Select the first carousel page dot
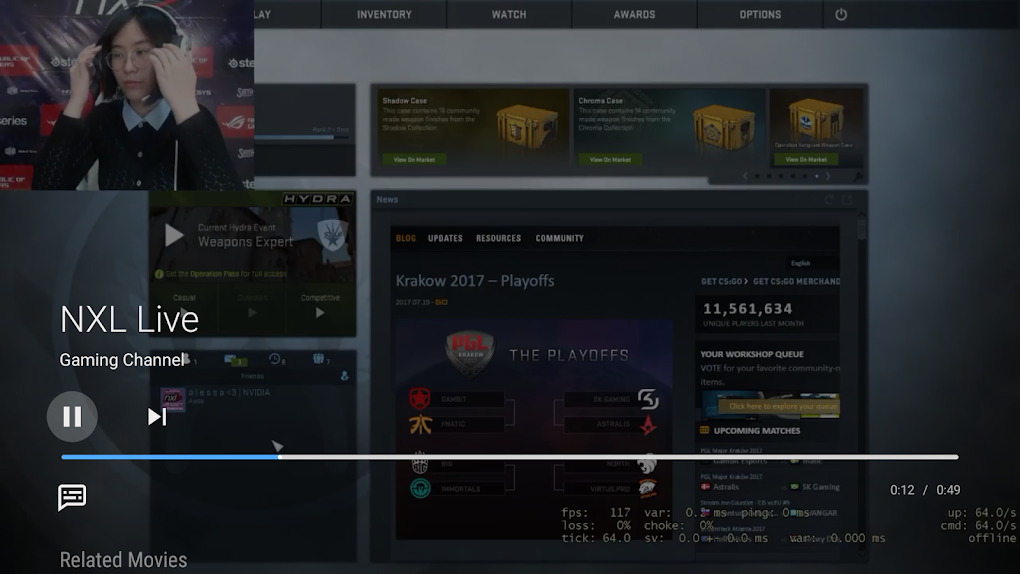This screenshot has width=1020, height=574. (757, 176)
